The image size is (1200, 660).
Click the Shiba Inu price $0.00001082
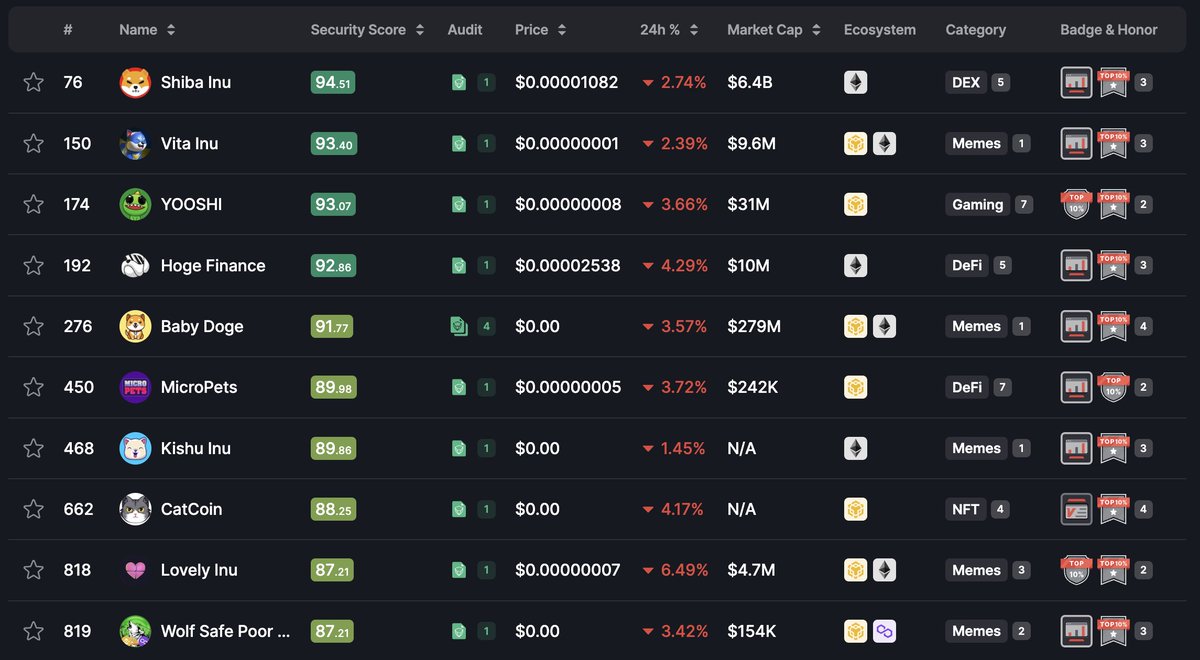click(x=567, y=82)
